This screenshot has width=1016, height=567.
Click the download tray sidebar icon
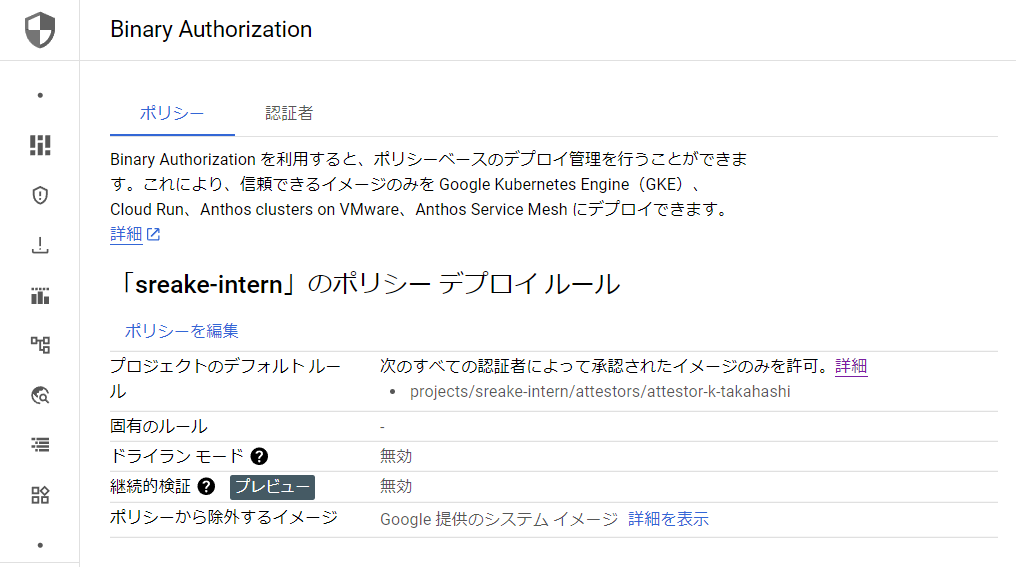40,245
